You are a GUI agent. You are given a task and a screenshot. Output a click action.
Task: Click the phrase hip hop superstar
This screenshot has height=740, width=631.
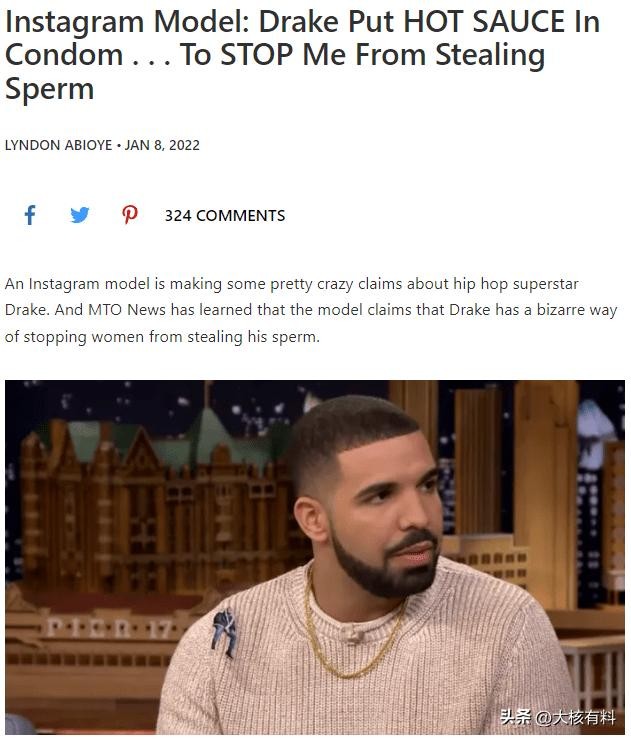point(515,284)
